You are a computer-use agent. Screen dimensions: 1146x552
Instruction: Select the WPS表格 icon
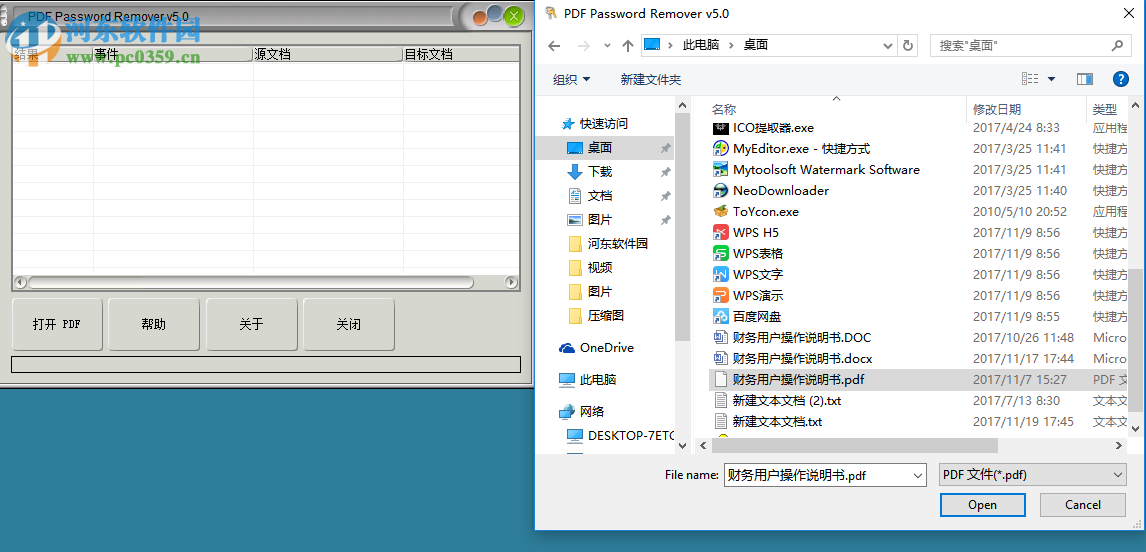pyautogui.click(x=721, y=254)
